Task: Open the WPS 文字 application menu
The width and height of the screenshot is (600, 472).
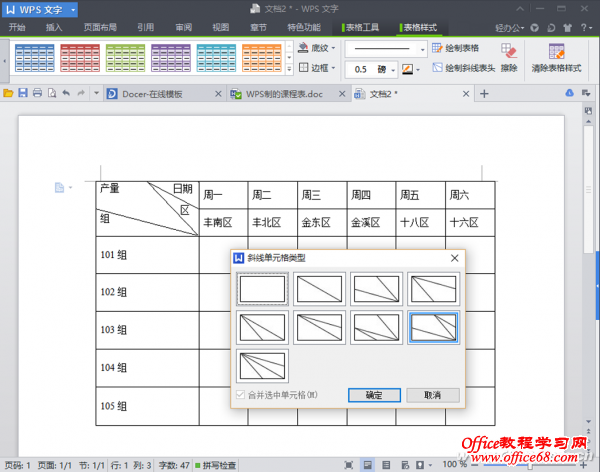Action: tap(40, 10)
